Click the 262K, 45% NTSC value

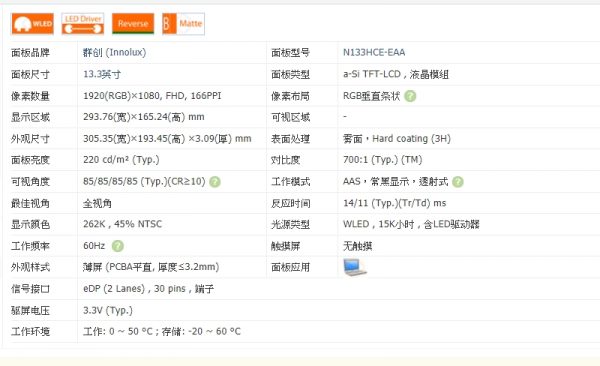tap(122, 224)
